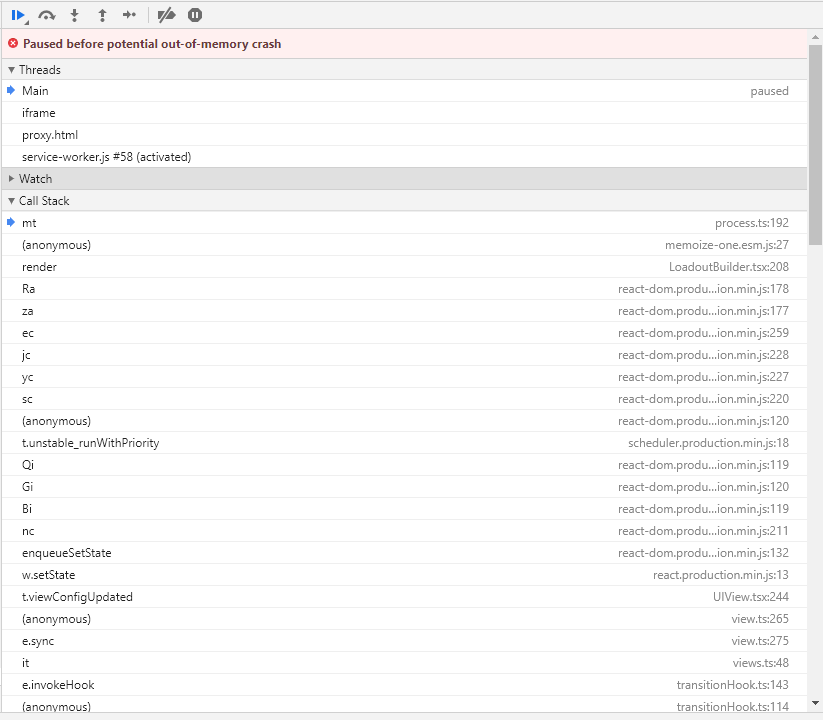Expand the Watch section

tap(10, 178)
